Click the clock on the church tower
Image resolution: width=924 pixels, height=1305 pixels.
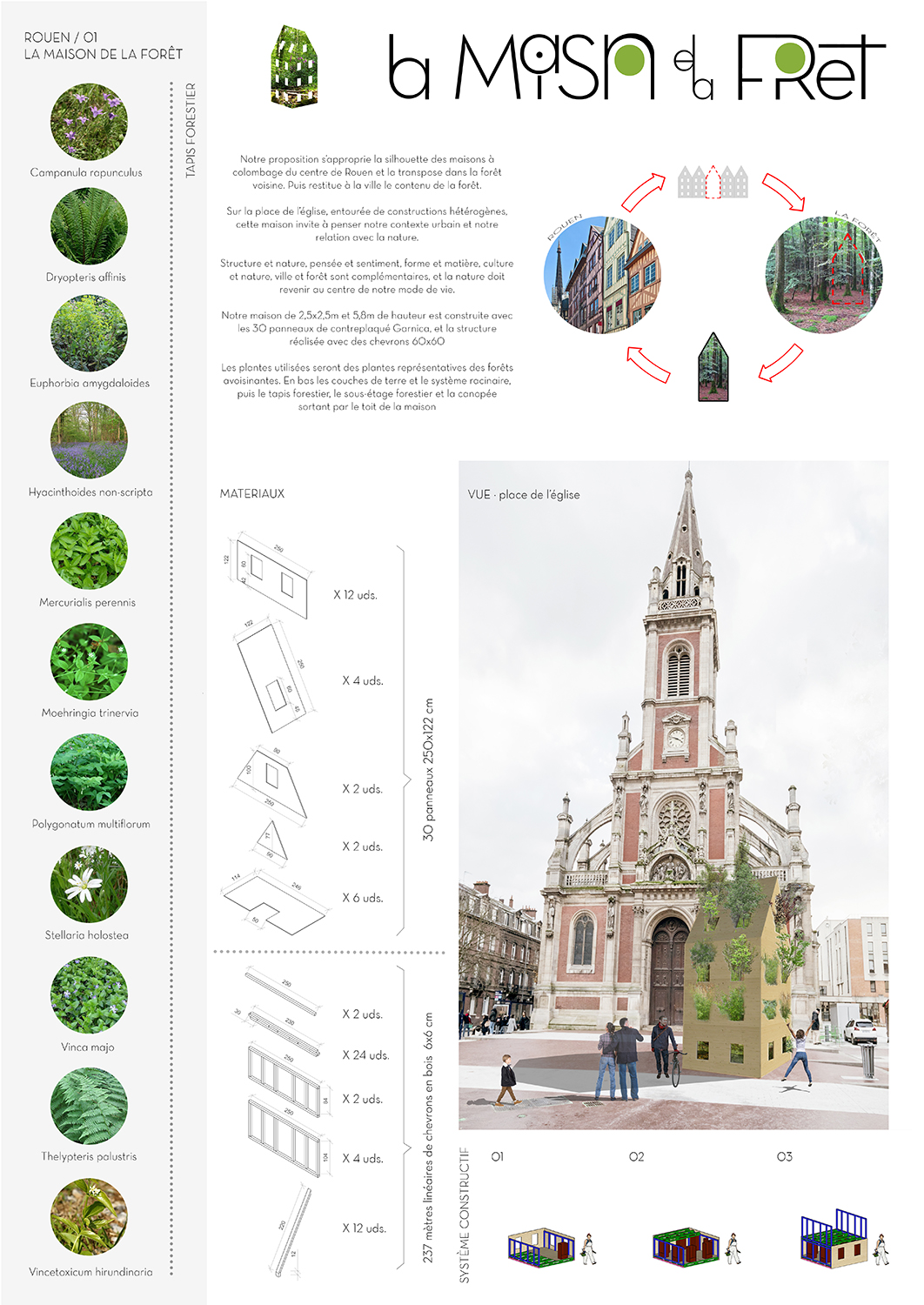tap(676, 739)
